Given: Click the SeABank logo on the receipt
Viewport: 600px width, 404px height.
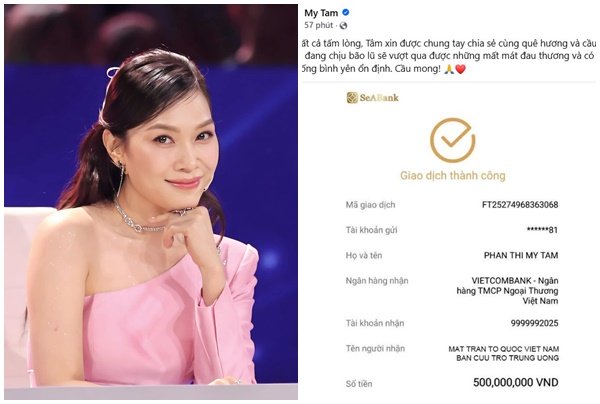Looking at the screenshot, I should [372, 98].
